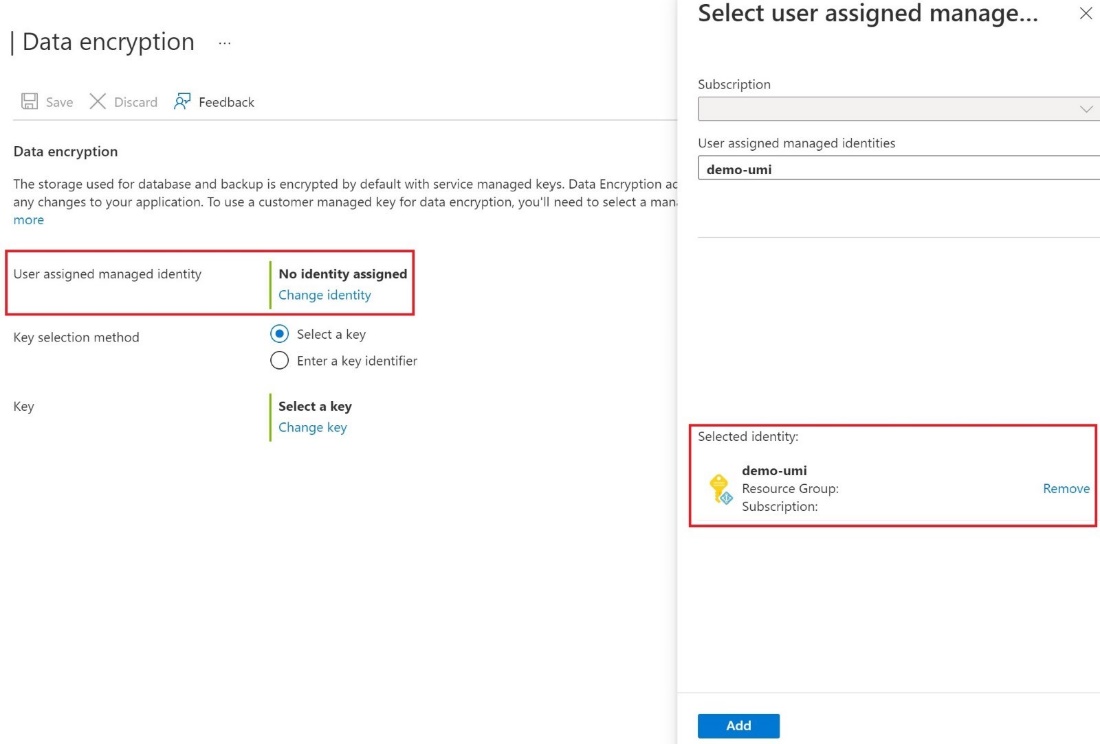Click the Add button
The height and width of the screenshot is (744, 1100).
pos(738,725)
